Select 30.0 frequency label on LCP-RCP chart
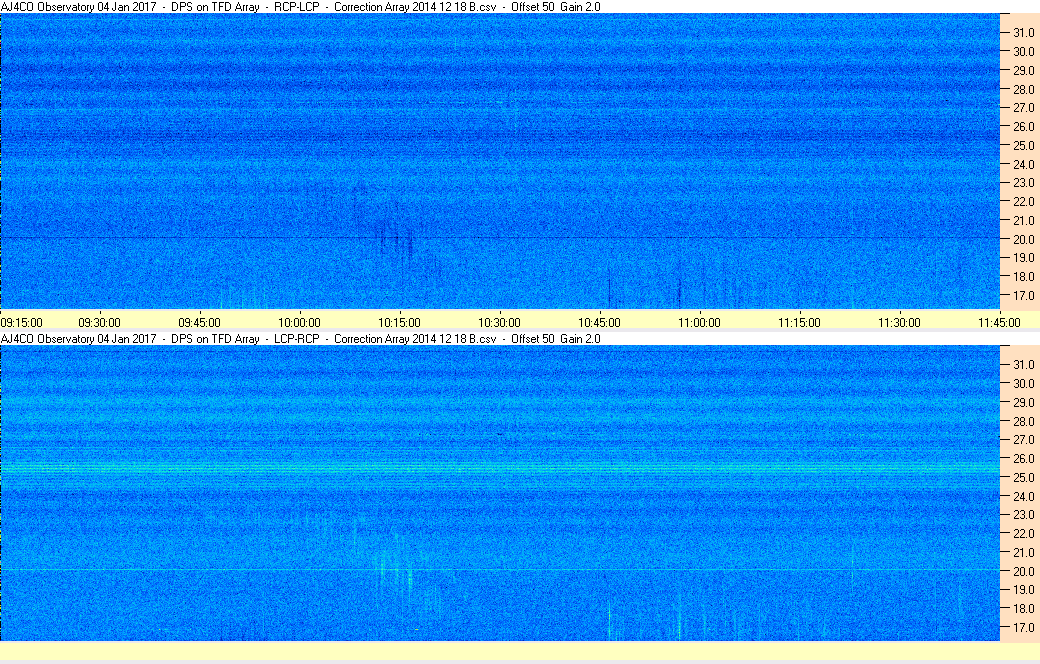 (1023, 383)
